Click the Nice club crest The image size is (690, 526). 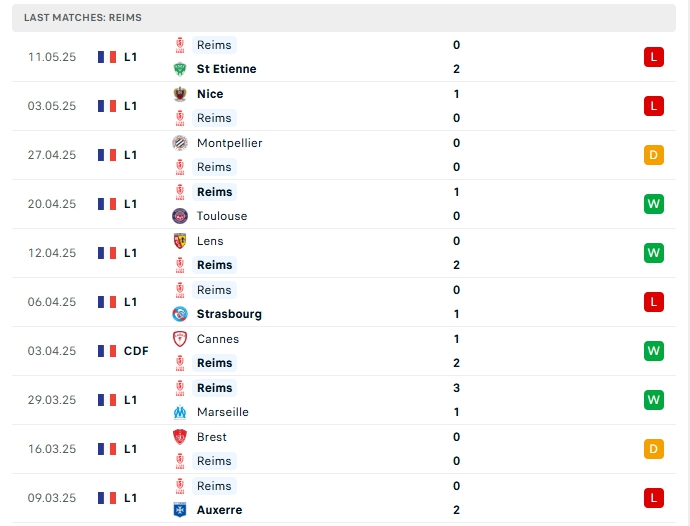[x=180, y=94]
